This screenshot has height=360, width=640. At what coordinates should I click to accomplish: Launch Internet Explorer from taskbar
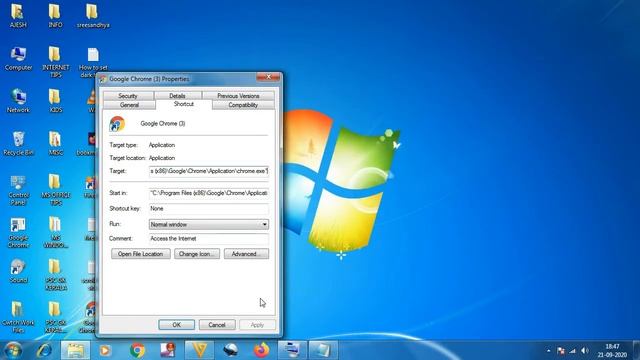point(44,350)
